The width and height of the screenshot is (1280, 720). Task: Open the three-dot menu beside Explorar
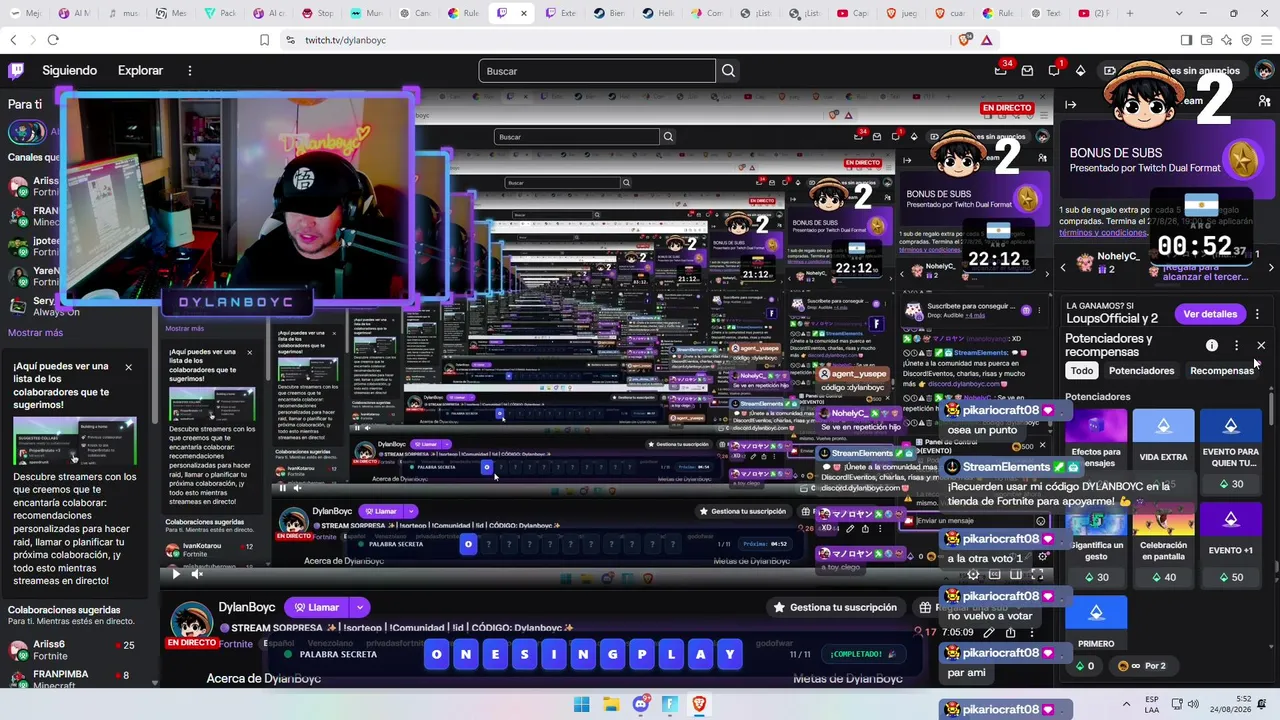point(189,71)
